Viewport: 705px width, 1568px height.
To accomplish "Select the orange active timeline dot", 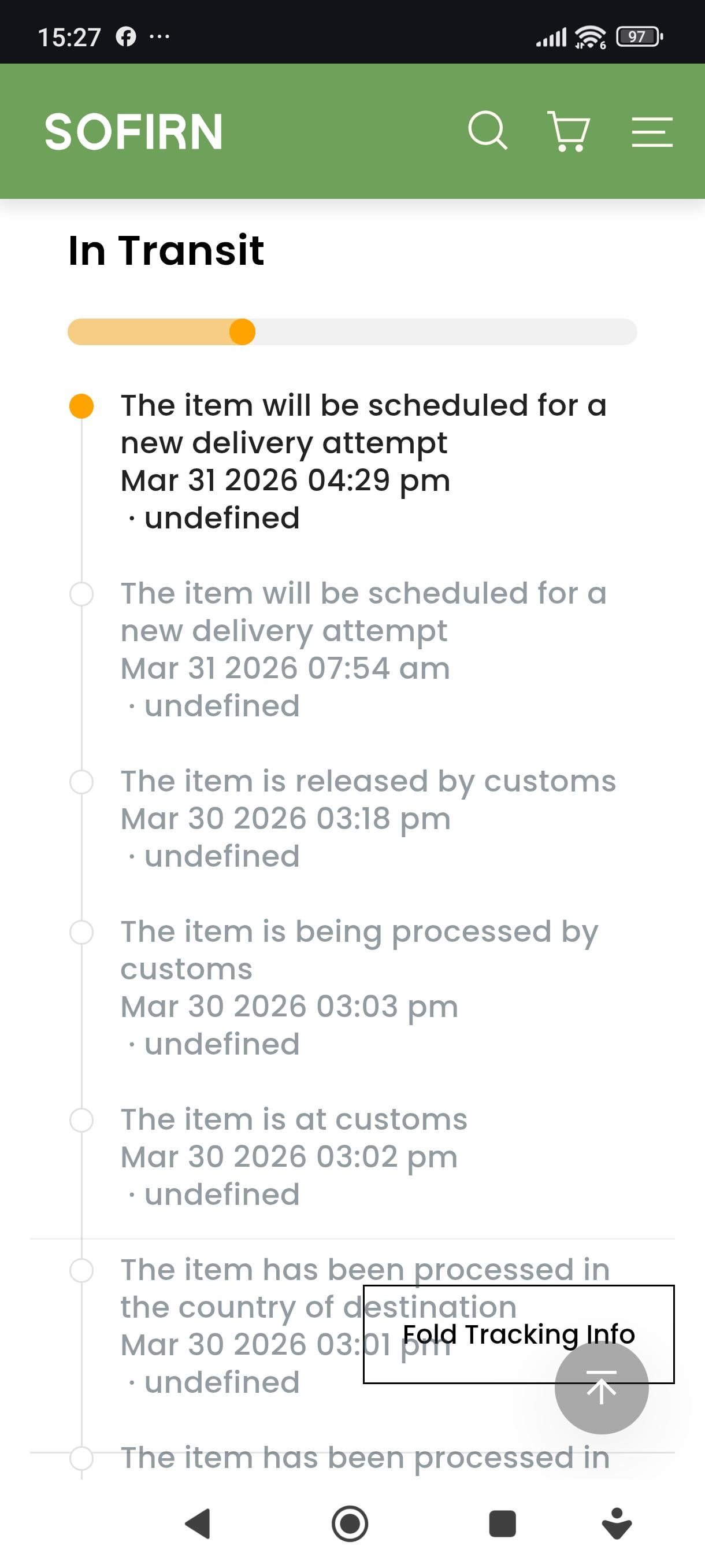I will (x=81, y=406).
